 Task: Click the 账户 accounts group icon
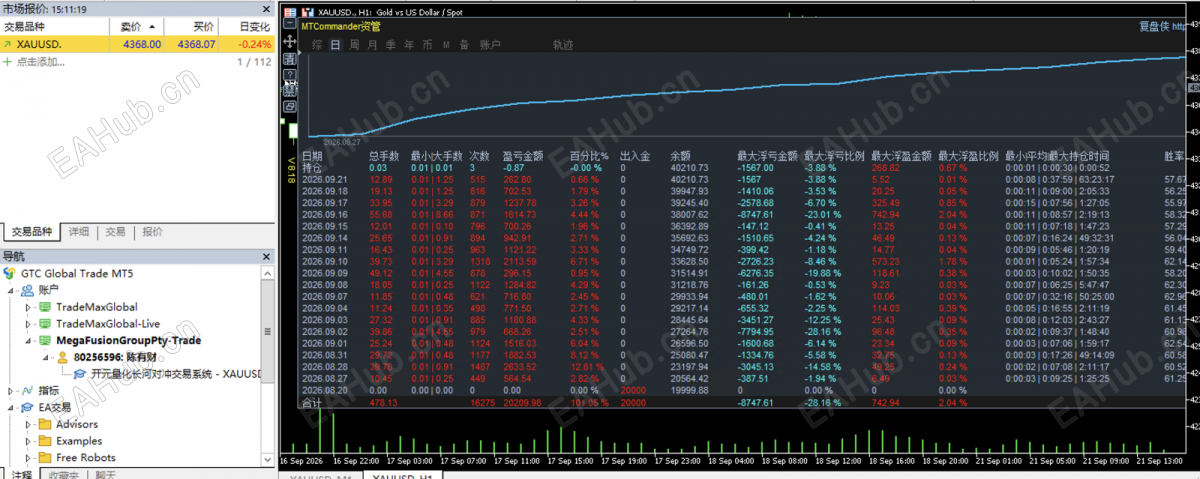27,290
